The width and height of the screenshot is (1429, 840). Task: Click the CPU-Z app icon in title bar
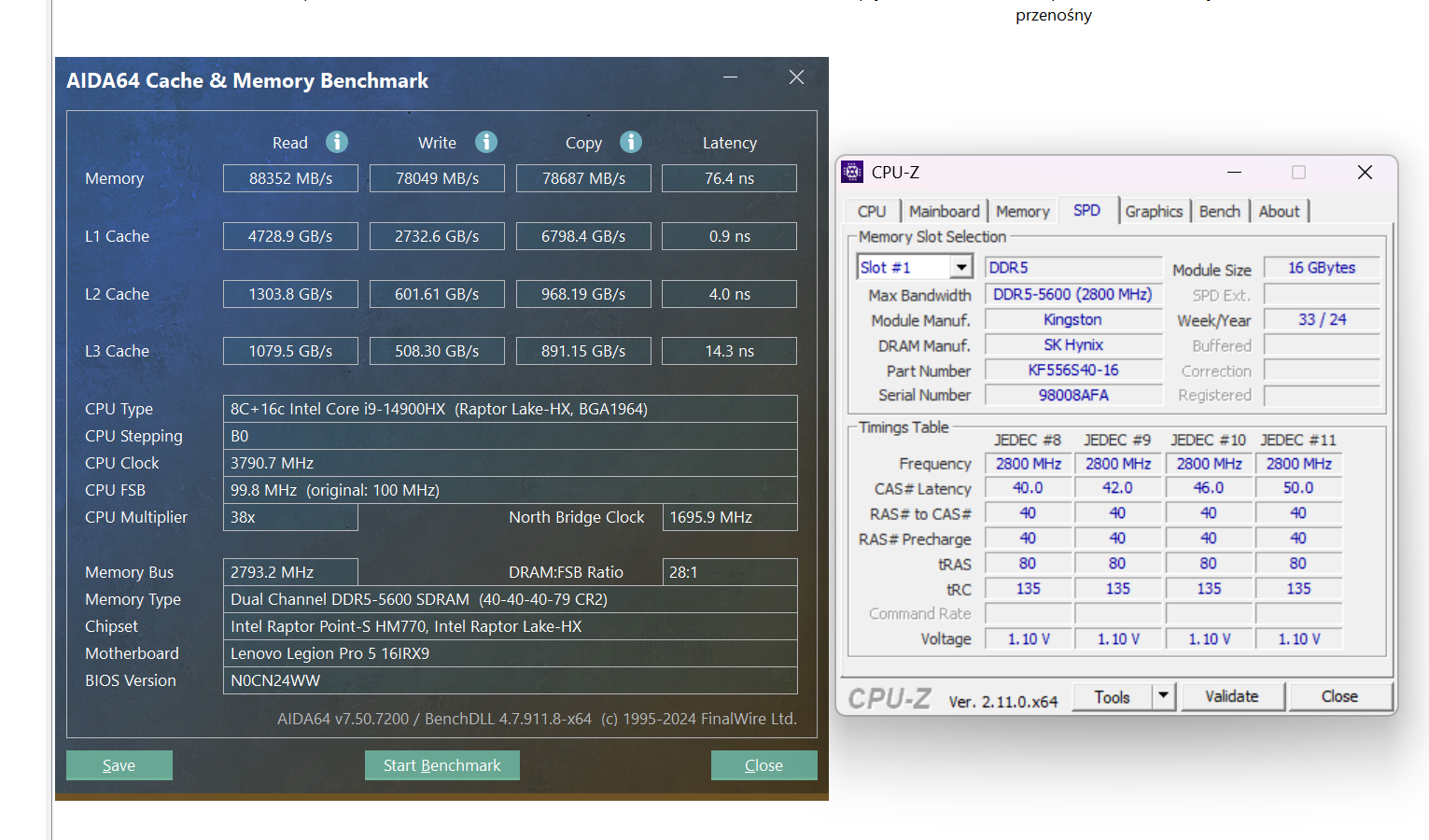click(x=852, y=172)
